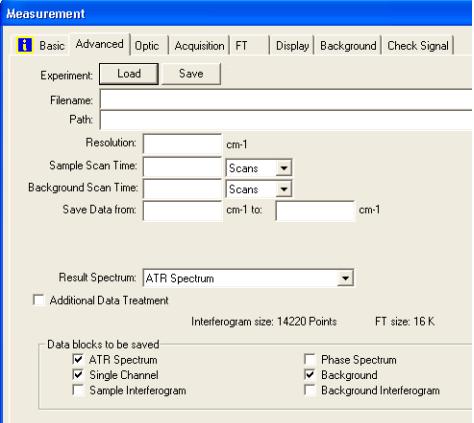Check Background Interferogram data block
The image size is (474, 423).
pos(310,390)
